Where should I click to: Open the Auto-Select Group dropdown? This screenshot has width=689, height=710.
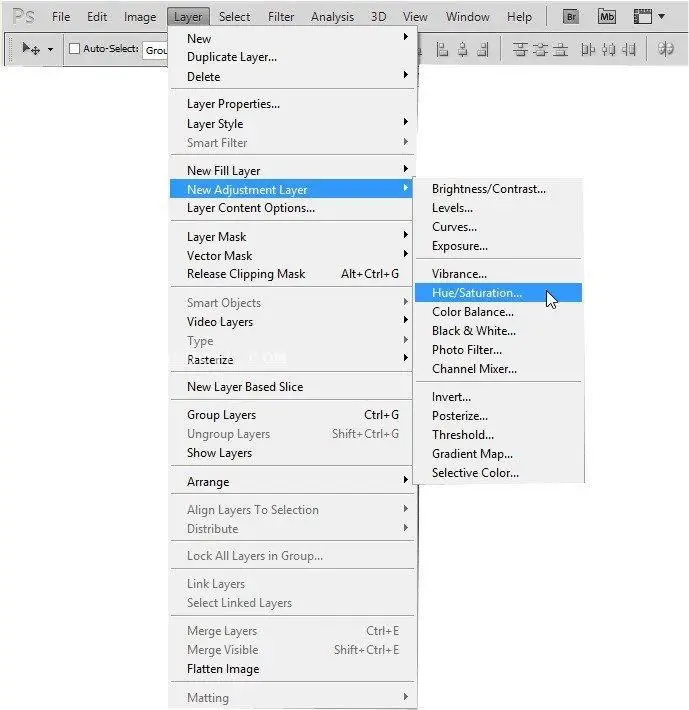tap(155, 50)
